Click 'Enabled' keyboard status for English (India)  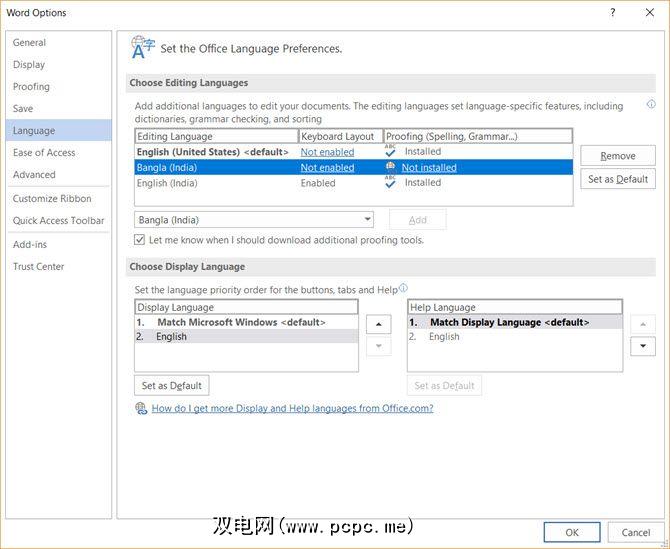318,183
